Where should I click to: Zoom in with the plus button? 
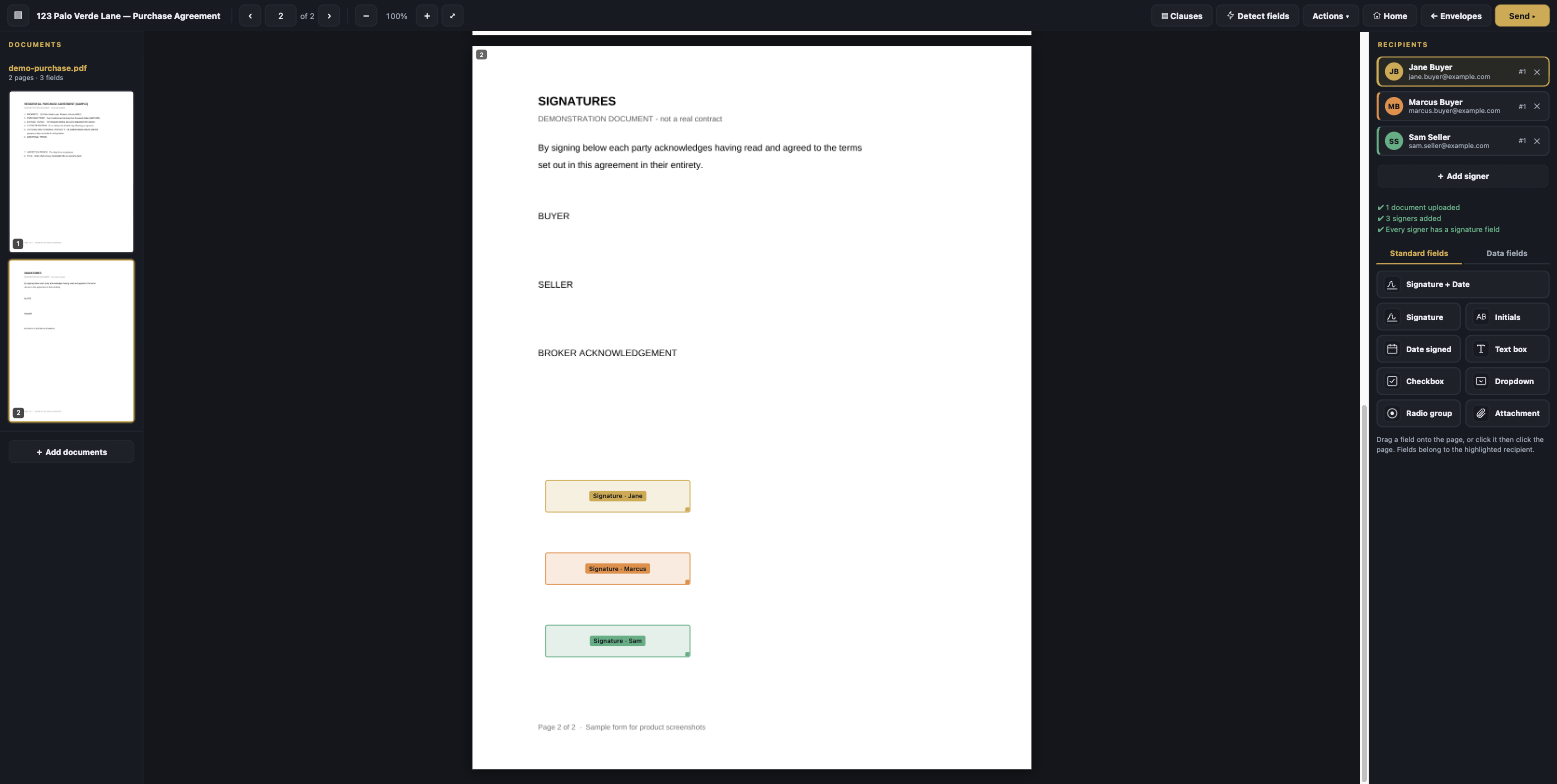(427, 16)
